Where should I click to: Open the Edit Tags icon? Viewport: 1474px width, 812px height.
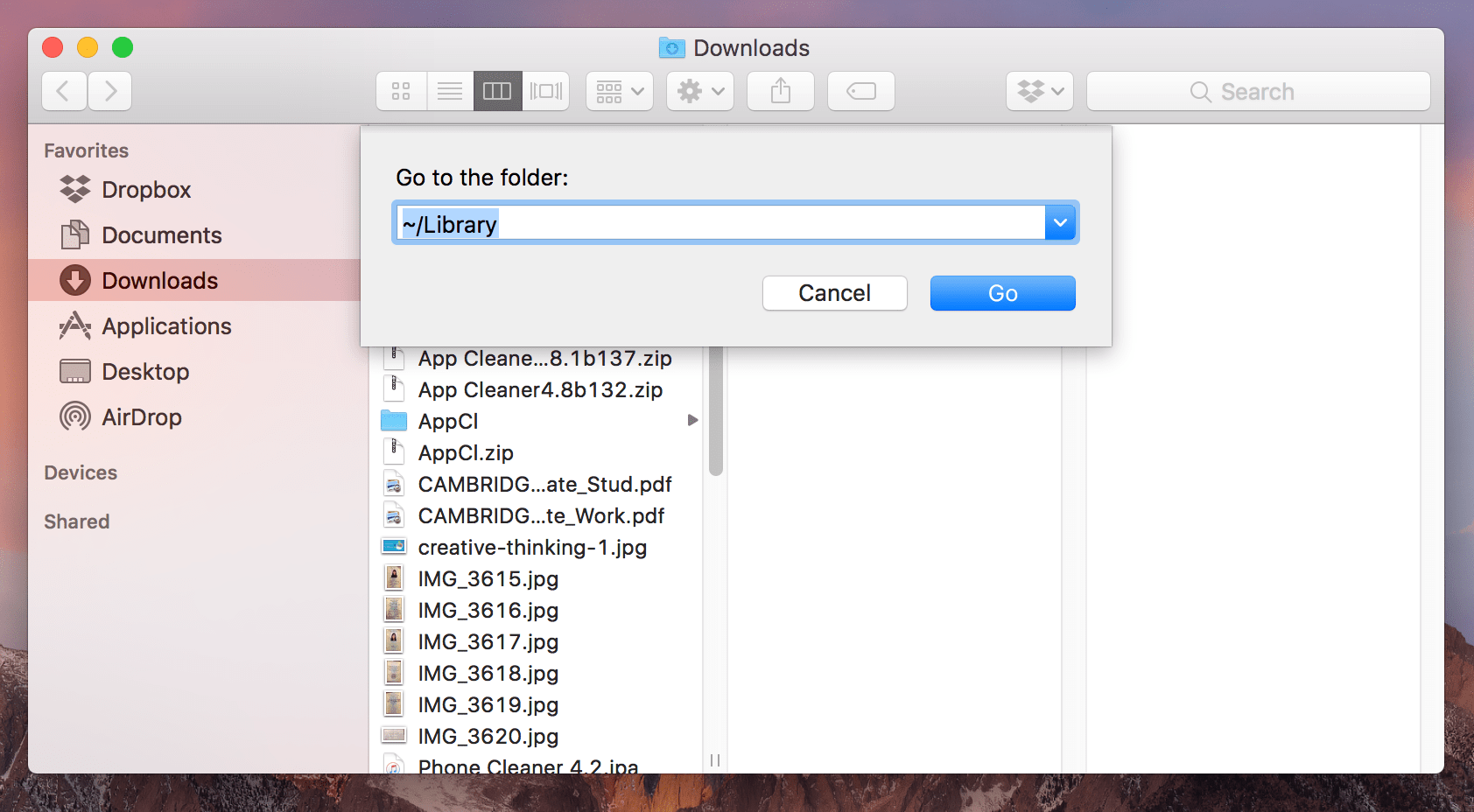click(860, 90)
